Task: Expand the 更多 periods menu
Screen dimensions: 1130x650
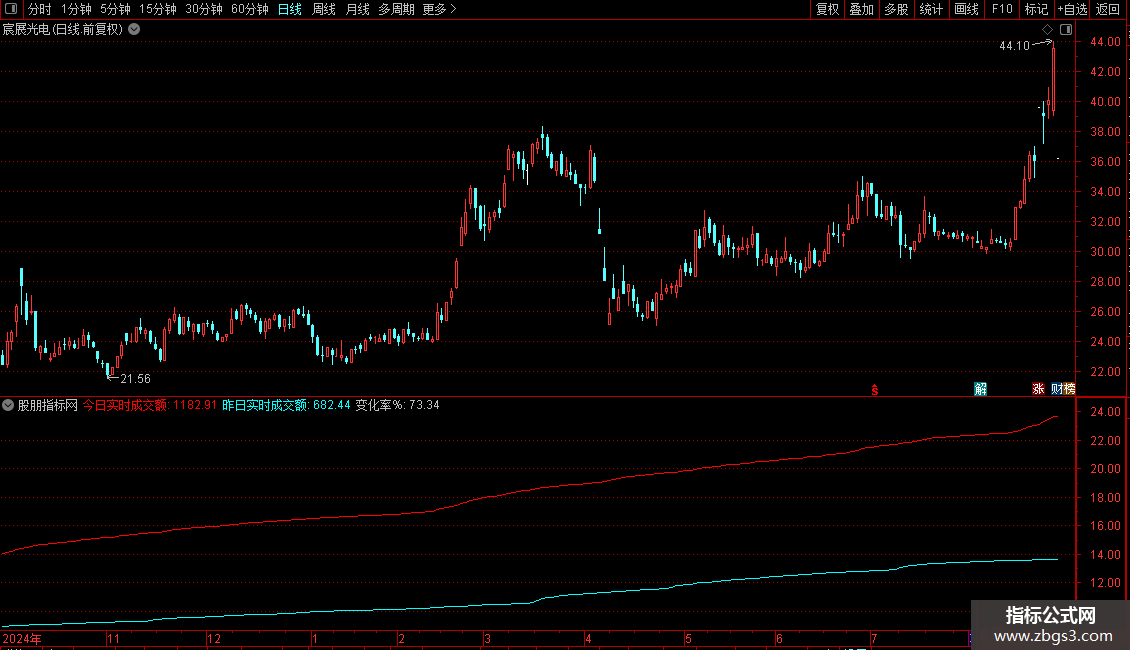Action: (x=439, y=9)
